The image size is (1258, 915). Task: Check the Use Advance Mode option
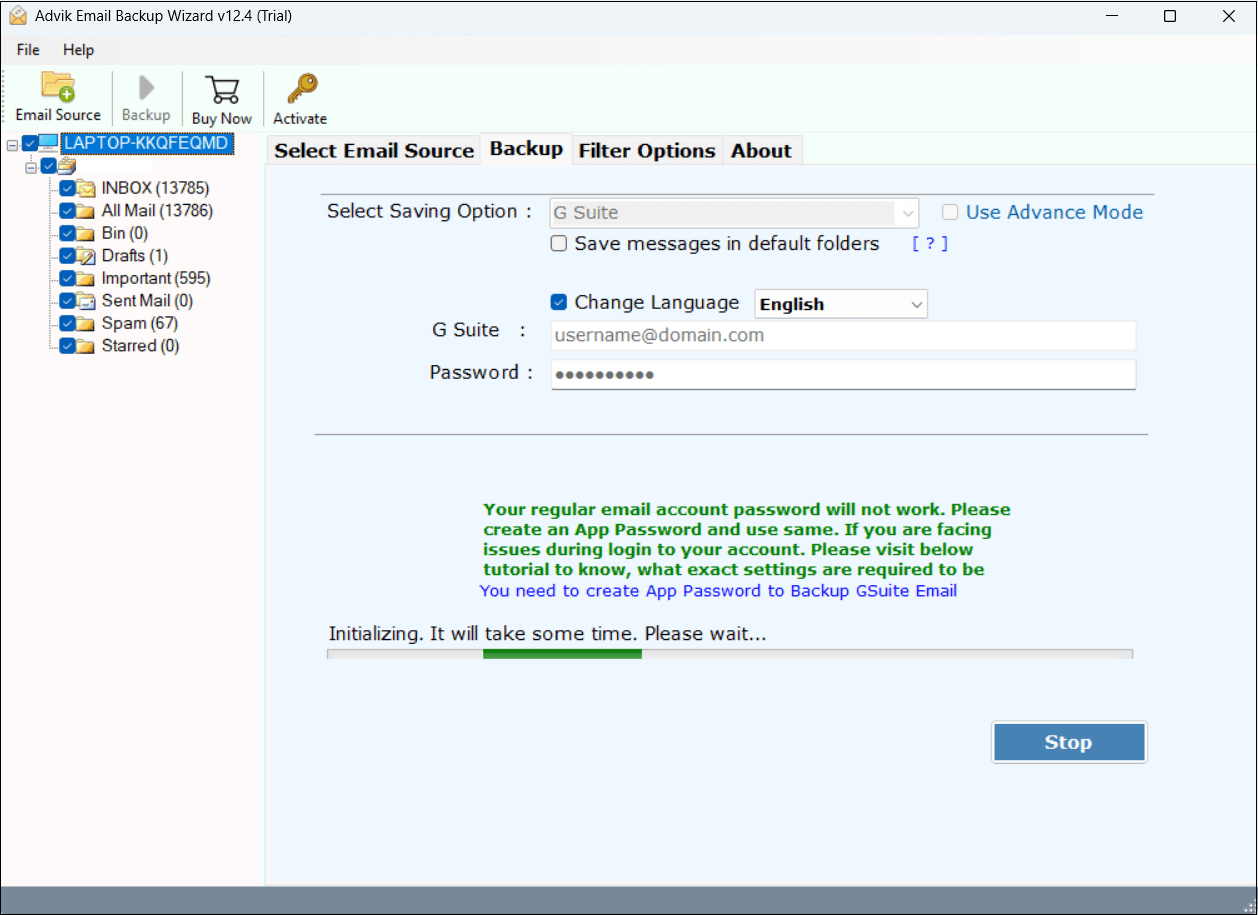point(949,211)
